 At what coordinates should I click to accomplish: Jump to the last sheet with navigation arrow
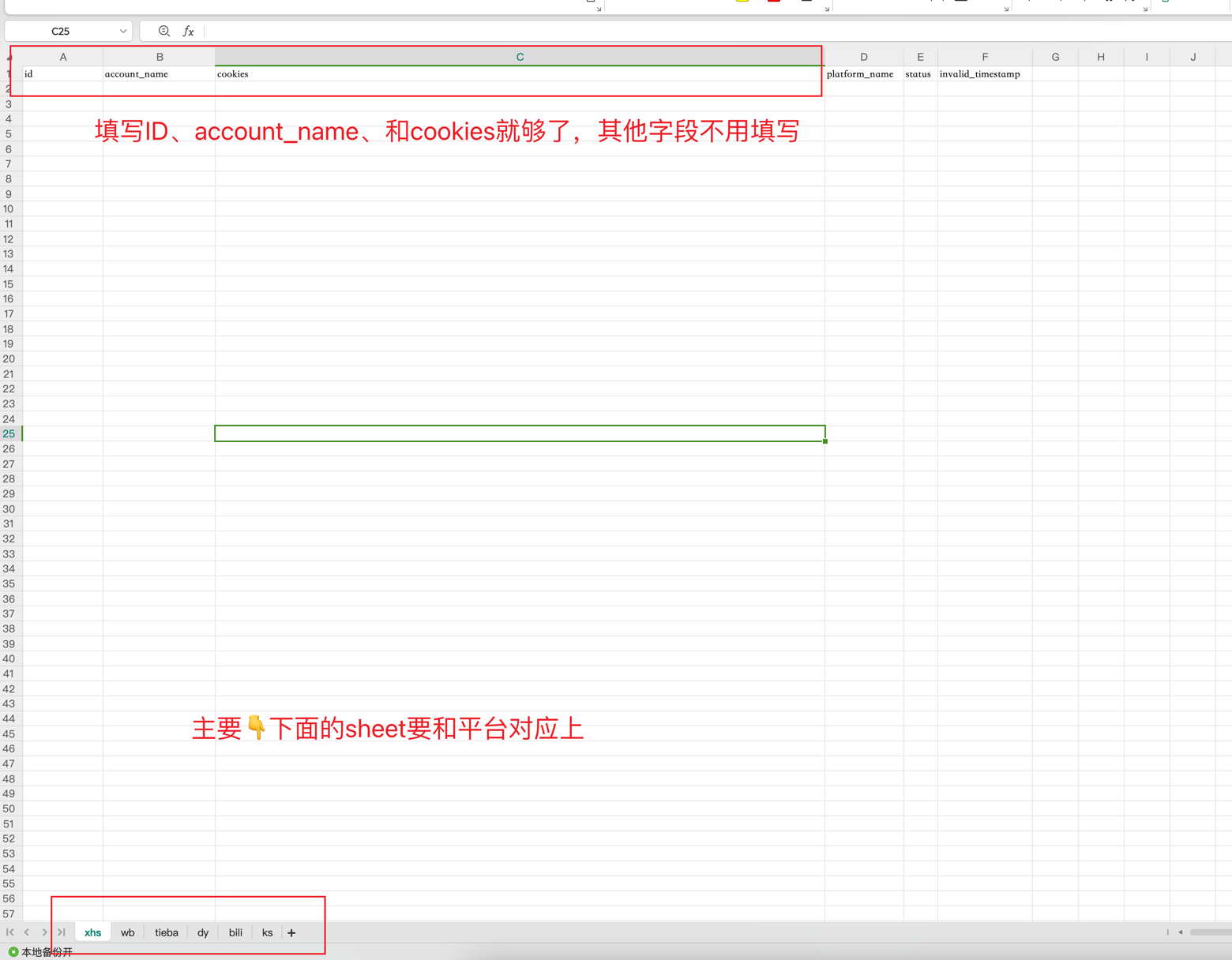62,932
